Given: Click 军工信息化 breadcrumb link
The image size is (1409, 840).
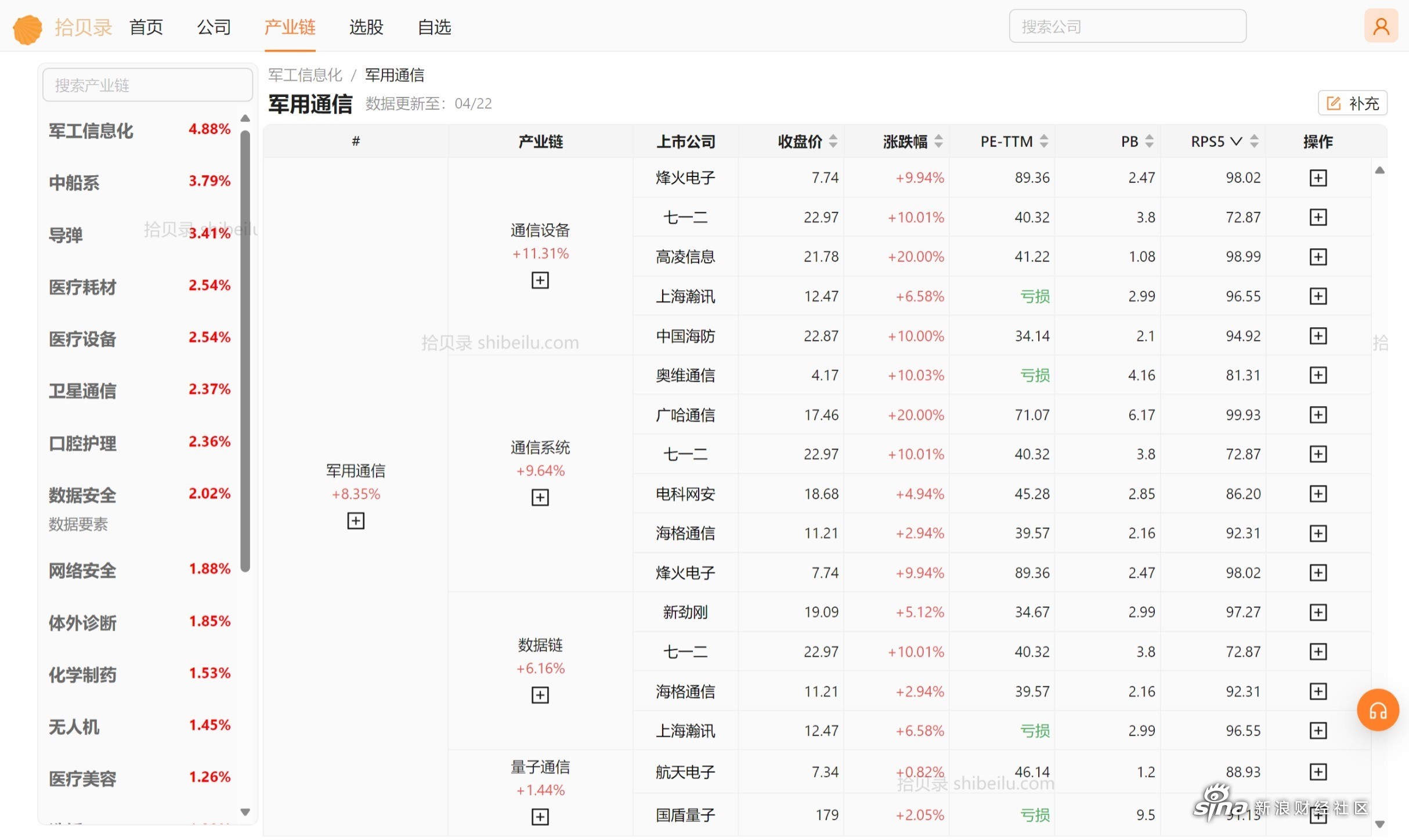Looking at the screenshot, I should (305, 75).
